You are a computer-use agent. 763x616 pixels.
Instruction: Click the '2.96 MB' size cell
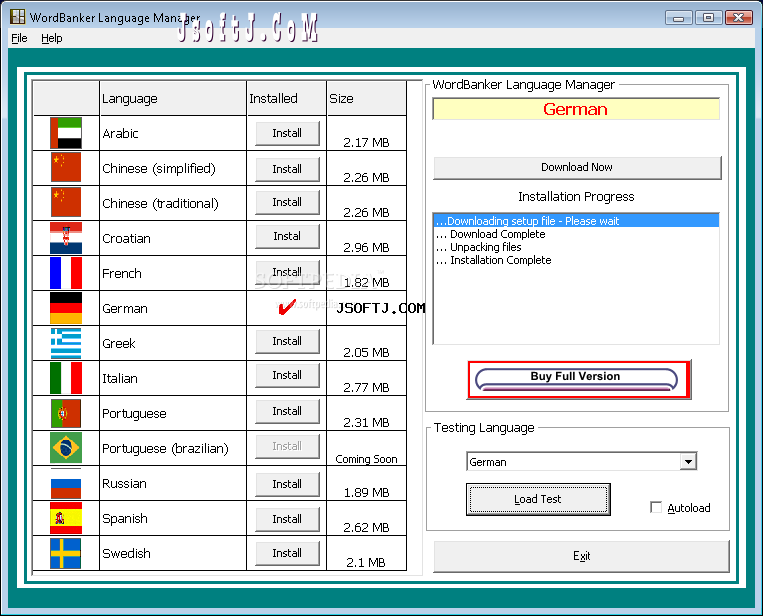tap(366, 238)
